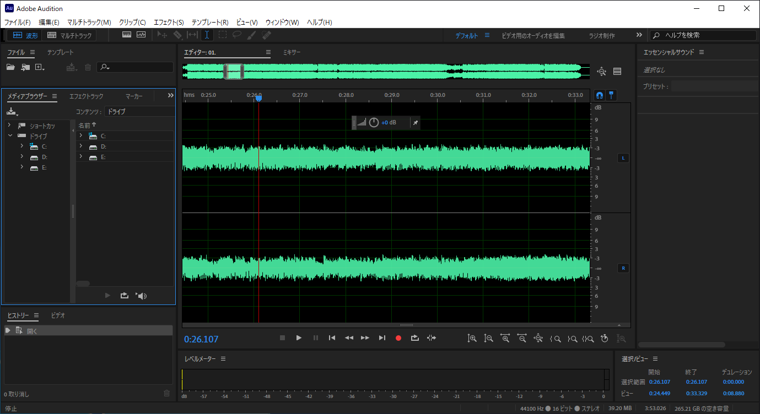Screen dimensions: 760x414
Task: Open the コンテンツ ドライブ dropdown
Action: [139, 112]
